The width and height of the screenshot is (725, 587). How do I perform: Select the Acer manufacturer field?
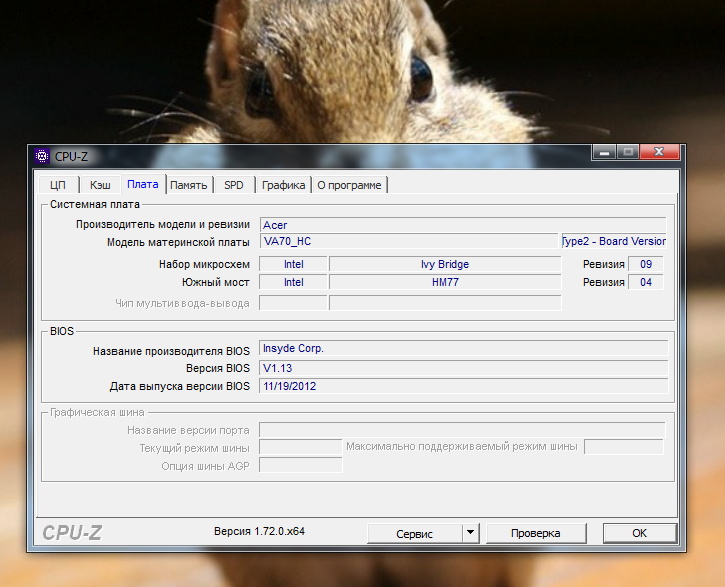[x=463, y=225]
